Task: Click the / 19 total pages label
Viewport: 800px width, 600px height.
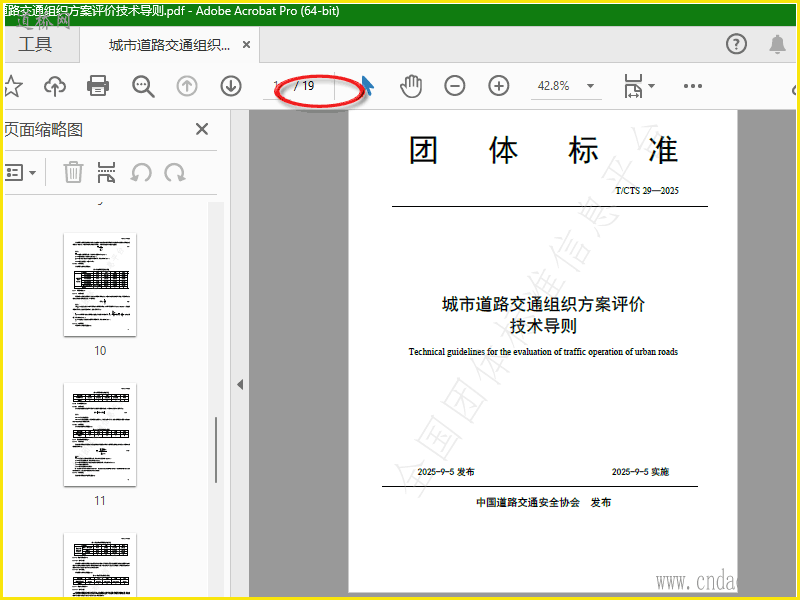Action: [304, 86]
